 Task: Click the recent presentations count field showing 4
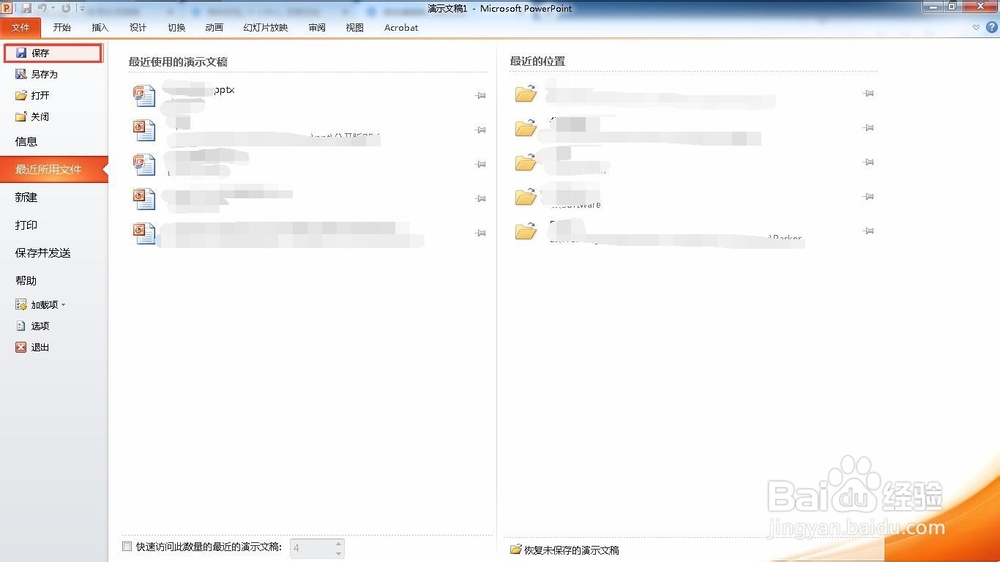pyautogui.click(x=312, y=548)
